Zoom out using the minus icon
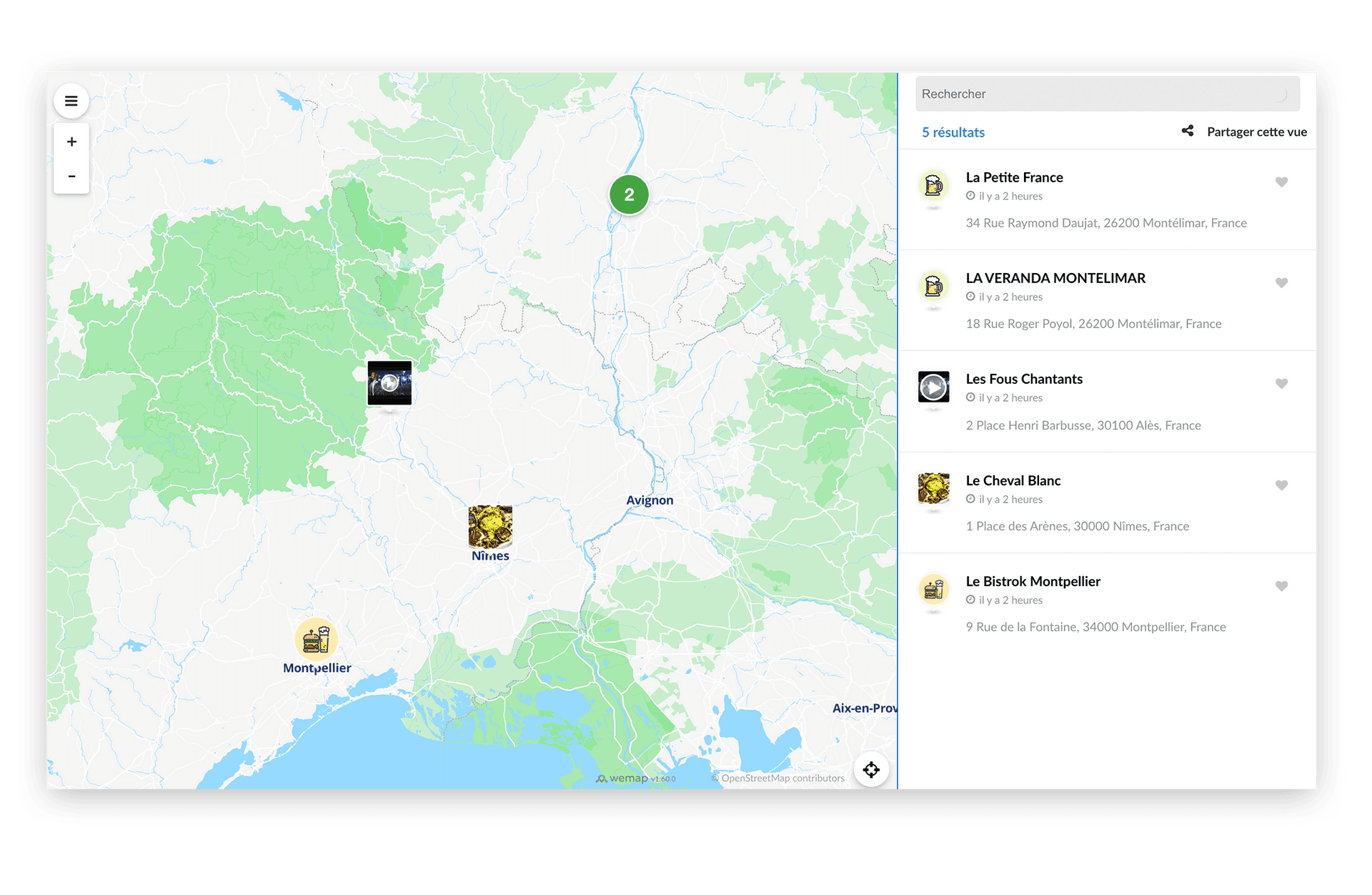The height and width of the screenshot is (895, 1372). click(x=71, y=175)
